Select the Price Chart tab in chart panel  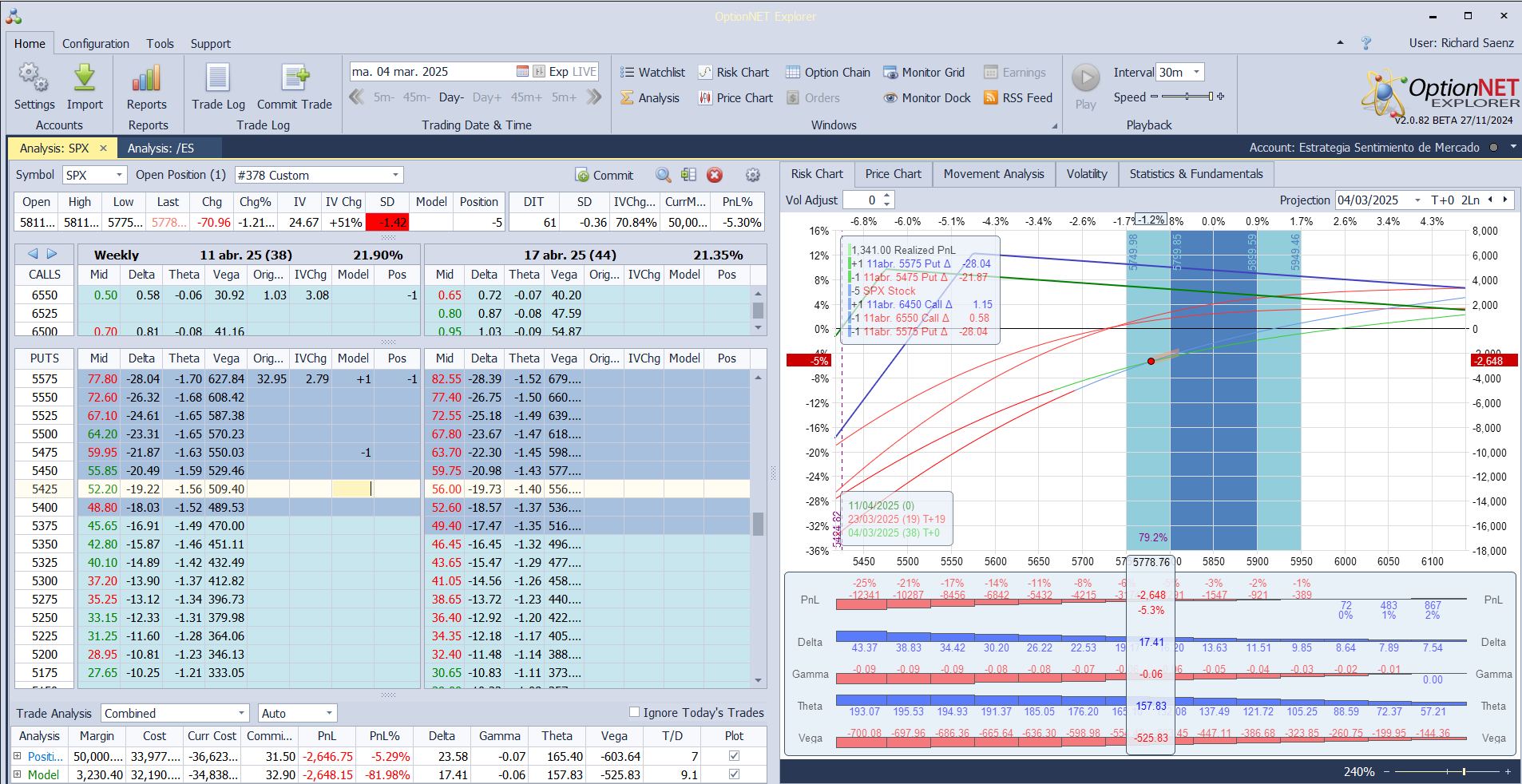[893, 174]
